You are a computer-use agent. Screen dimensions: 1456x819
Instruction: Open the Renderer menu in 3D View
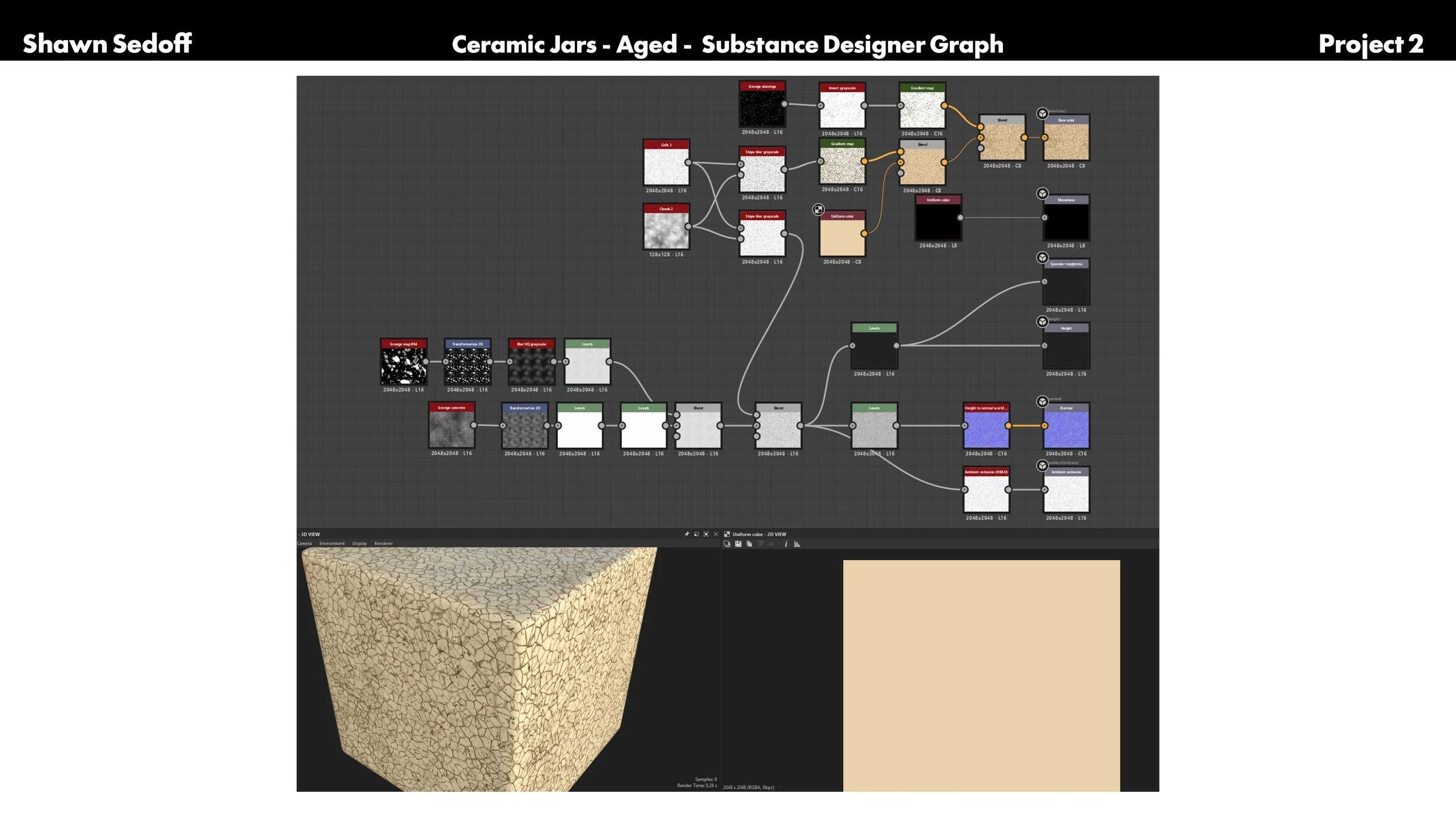pyautogui.click(x=383, y=543)
